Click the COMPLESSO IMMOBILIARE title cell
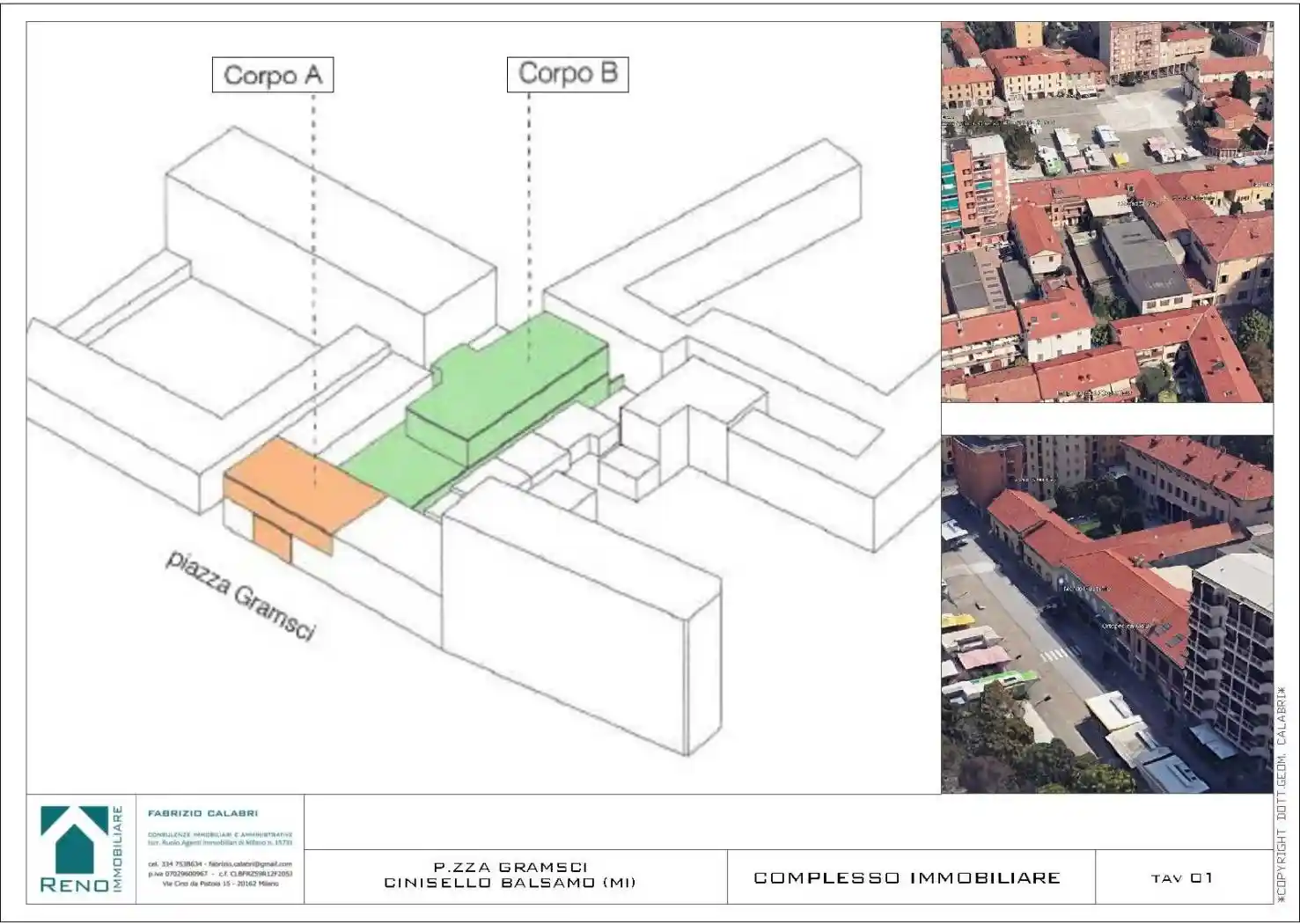The image size is (1300, 924). 907,877
